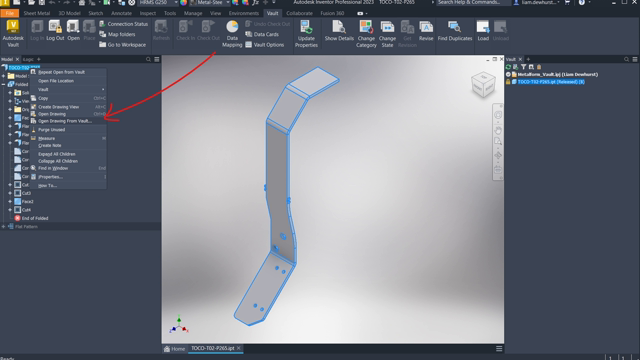The width and height of the screenshot is (640, 360).
Task: Open the appearance color wheel swatch
Action: tap(183, 3)
